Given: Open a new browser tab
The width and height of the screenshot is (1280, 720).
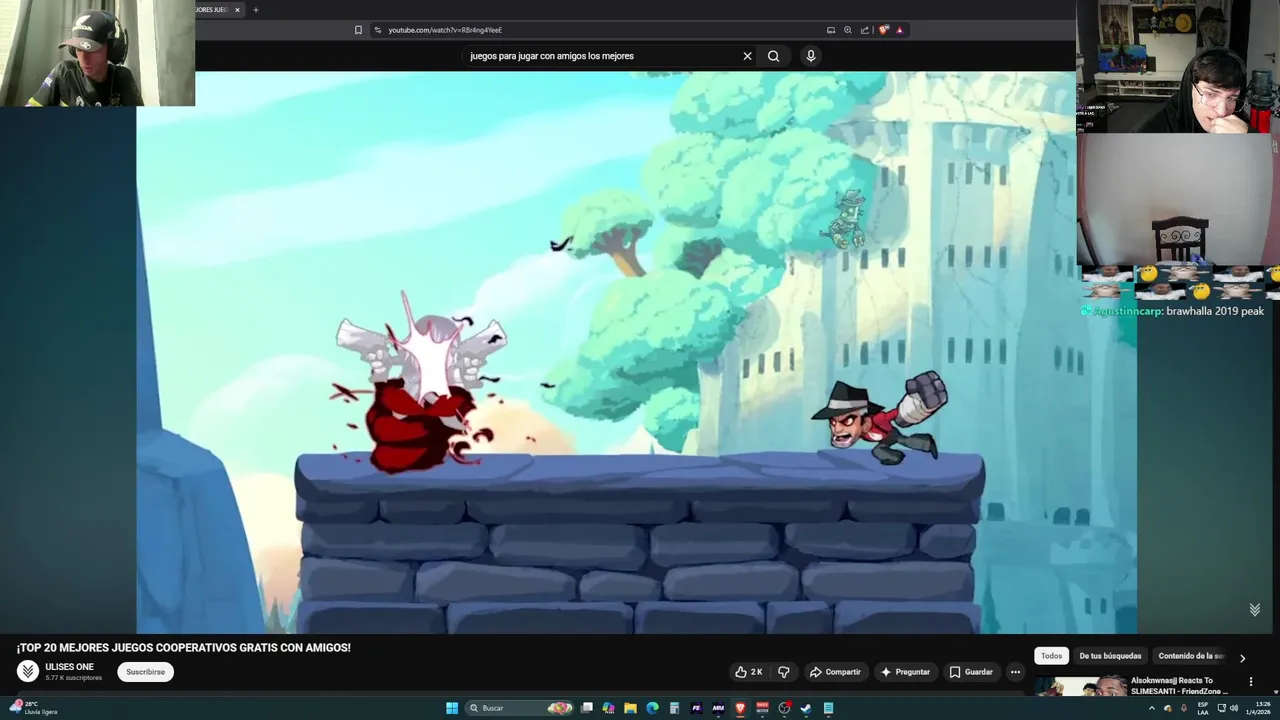Looking at the screenshot, I should (255, 10).
